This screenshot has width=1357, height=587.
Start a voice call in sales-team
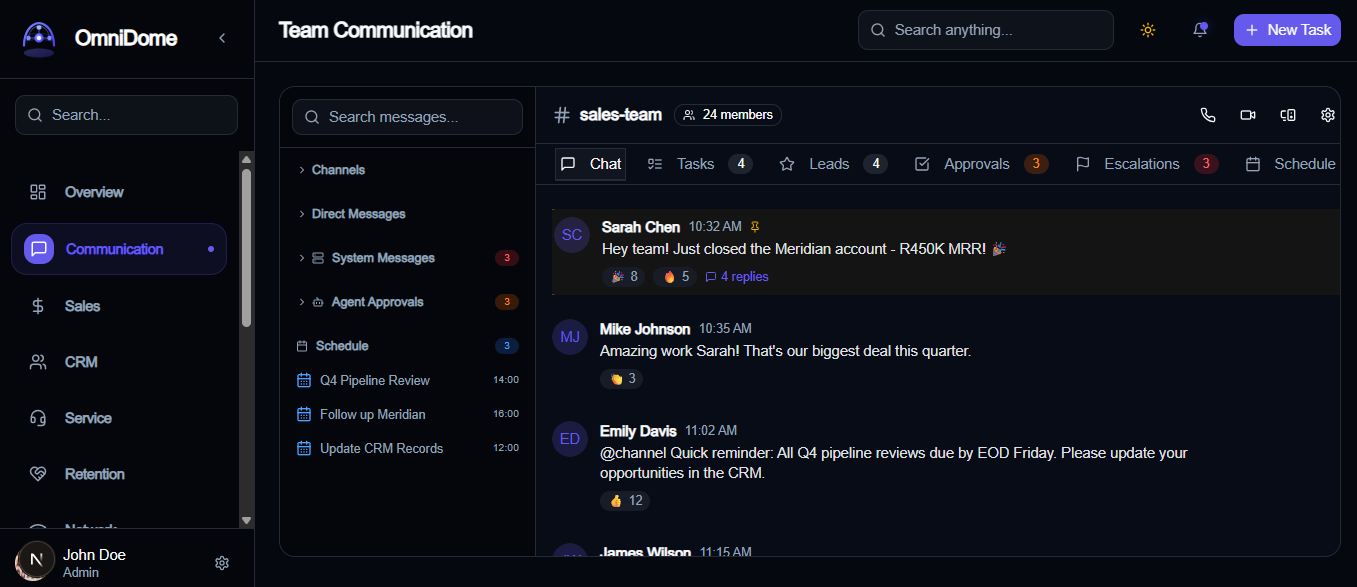(x=1208, y=115)
